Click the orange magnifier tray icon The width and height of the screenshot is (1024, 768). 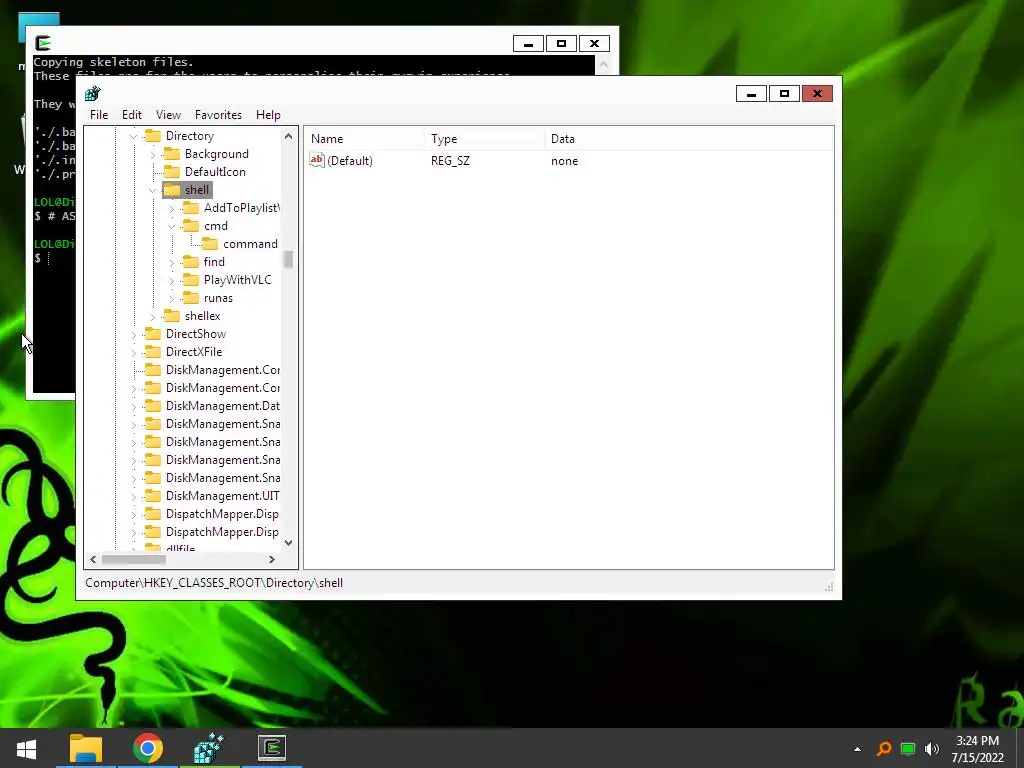[884, 749]
